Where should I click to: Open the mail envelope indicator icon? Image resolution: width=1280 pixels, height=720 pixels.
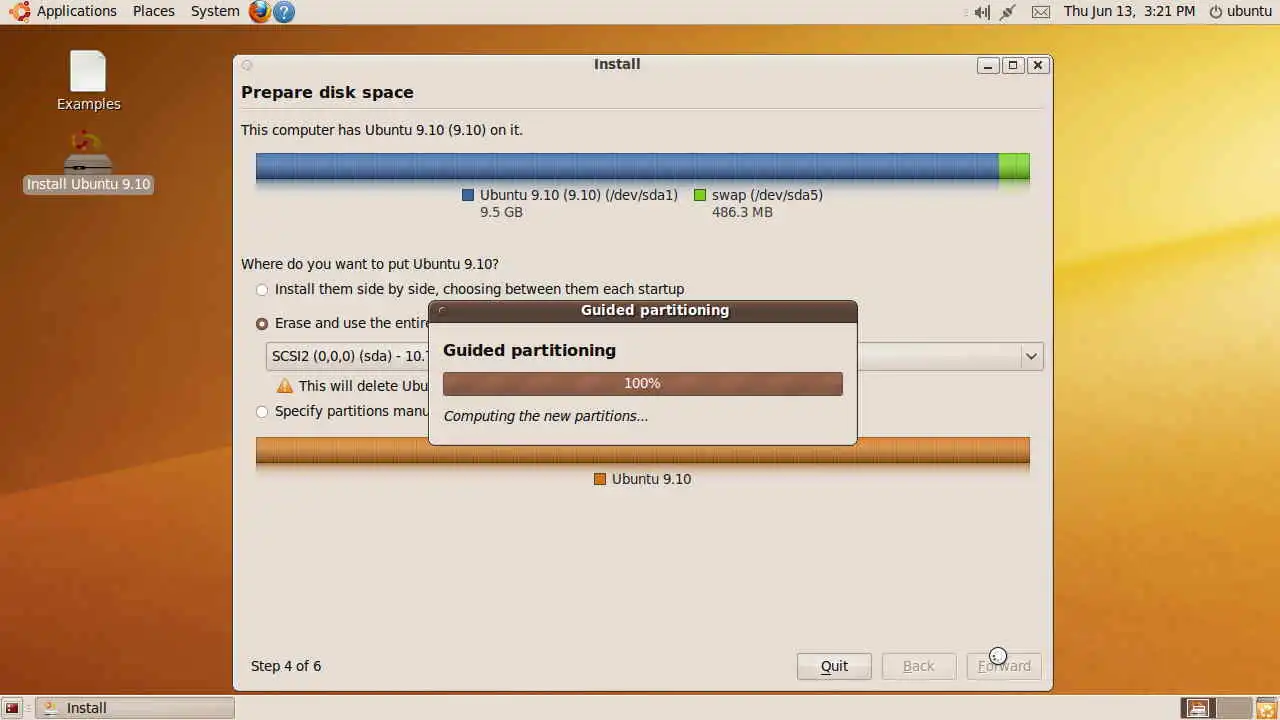(x=1041, y=12)
